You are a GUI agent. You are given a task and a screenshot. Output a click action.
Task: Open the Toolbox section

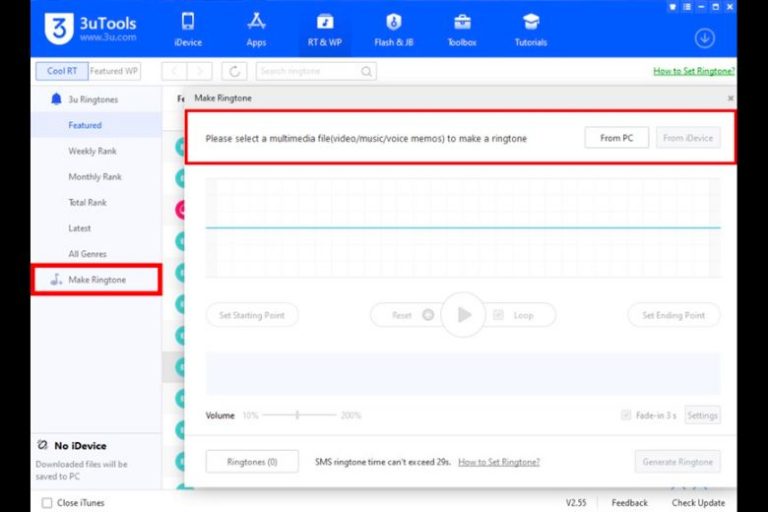tap(462, 30)
